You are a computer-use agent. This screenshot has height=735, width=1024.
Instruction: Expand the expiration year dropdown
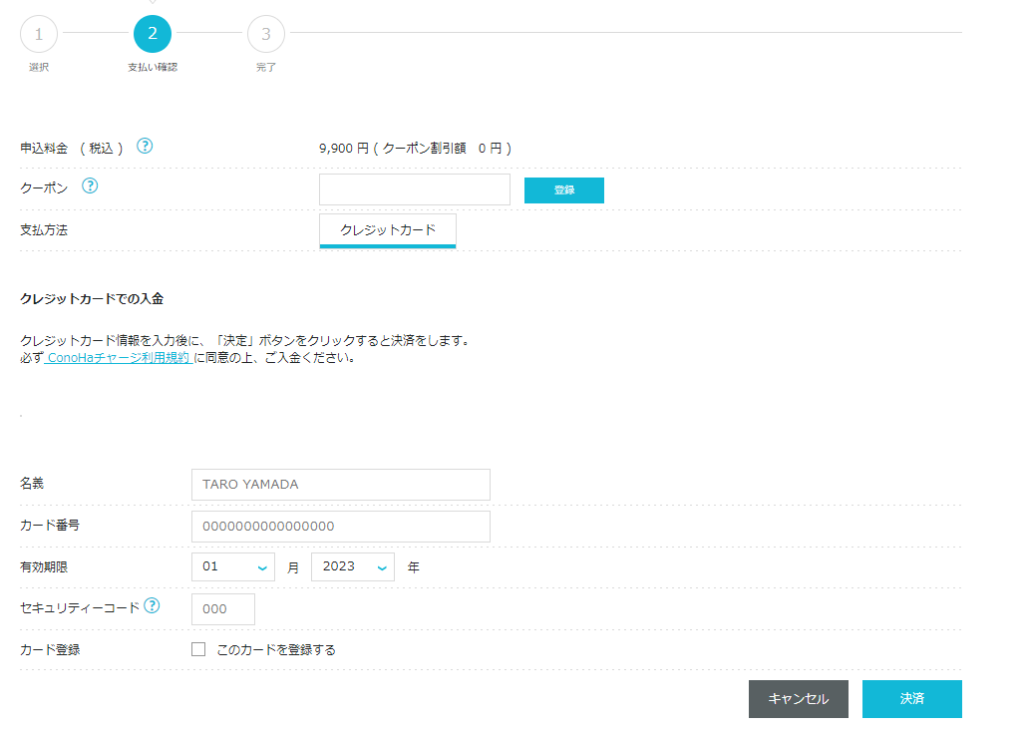[352, 567]
